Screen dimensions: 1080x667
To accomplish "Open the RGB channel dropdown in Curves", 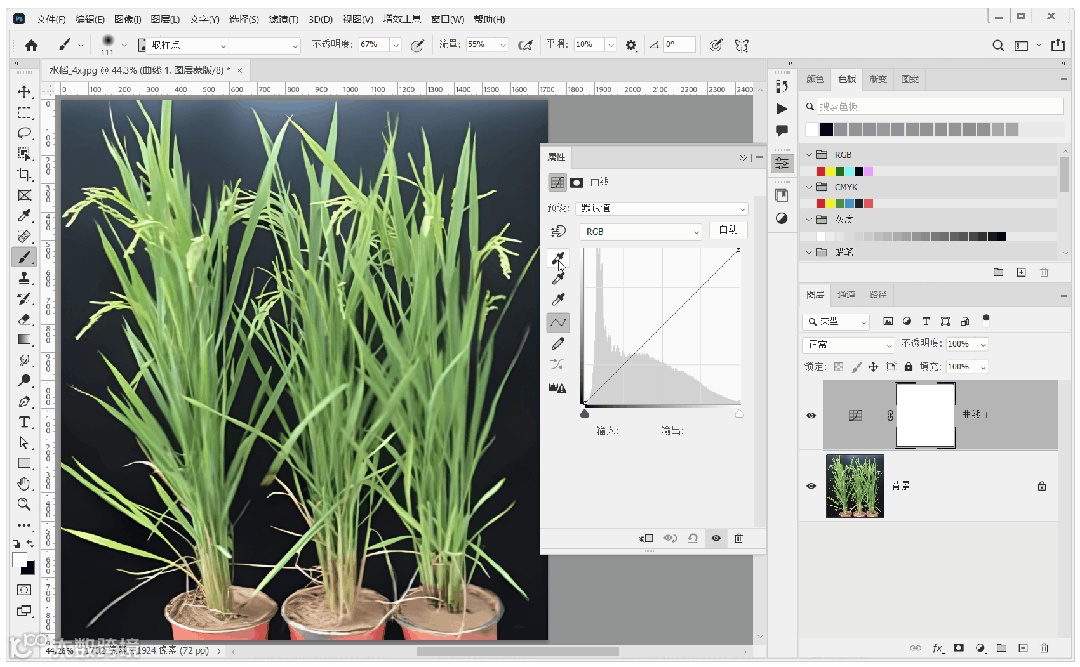I will tap(641, 231).
